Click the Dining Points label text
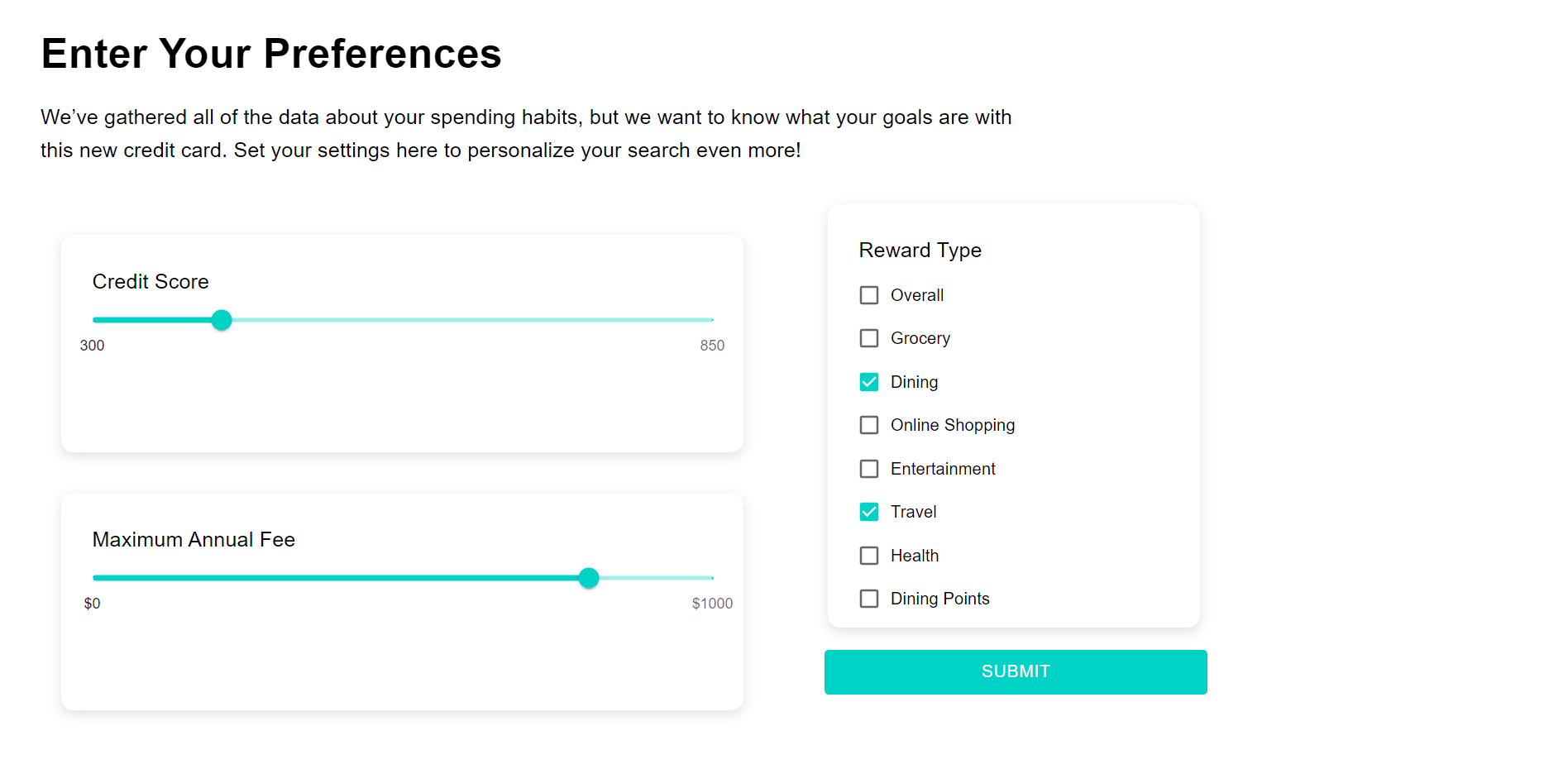Image resolution: width=1568 pixels, height=764 pixels. [939, 599]
